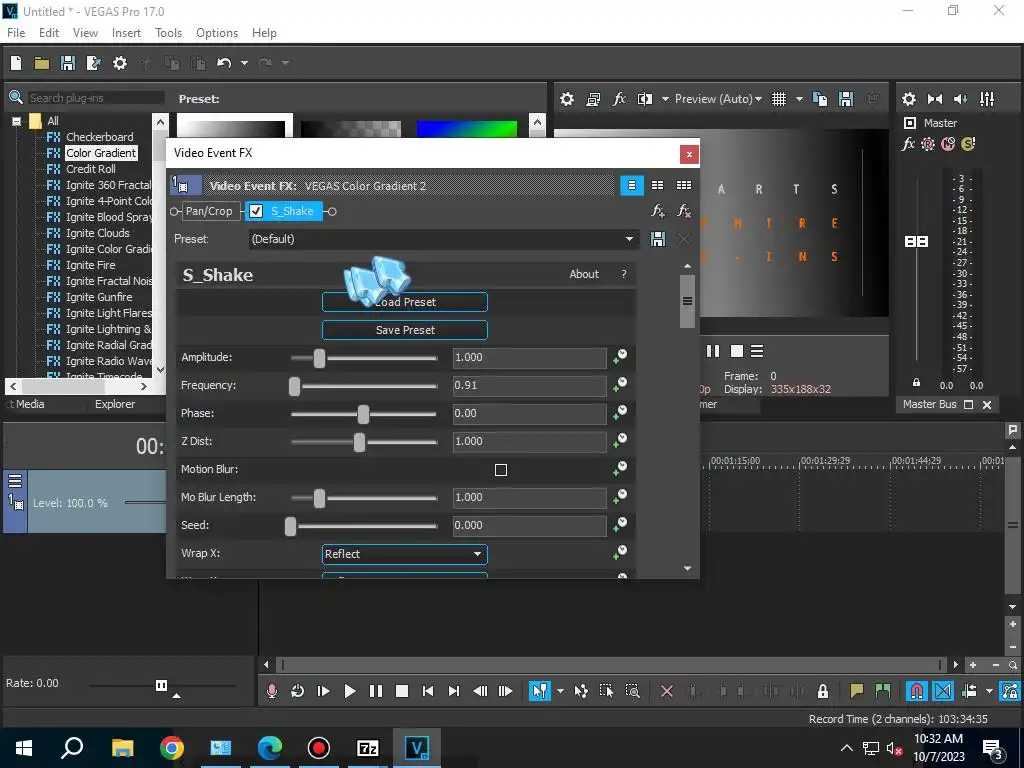The height and width of the screenshot is (768, 1024).
Task: Enable the Motion Blur checkbox
Action: 501,470
